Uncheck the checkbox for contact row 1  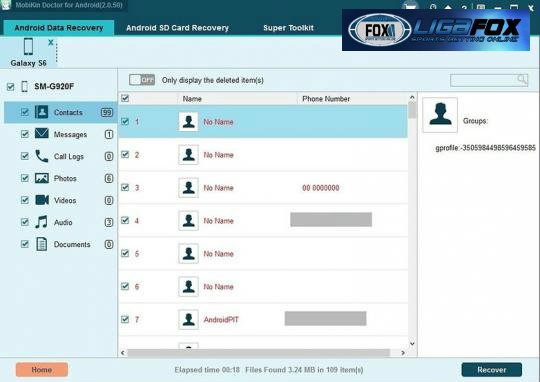(x=125, y=122)
